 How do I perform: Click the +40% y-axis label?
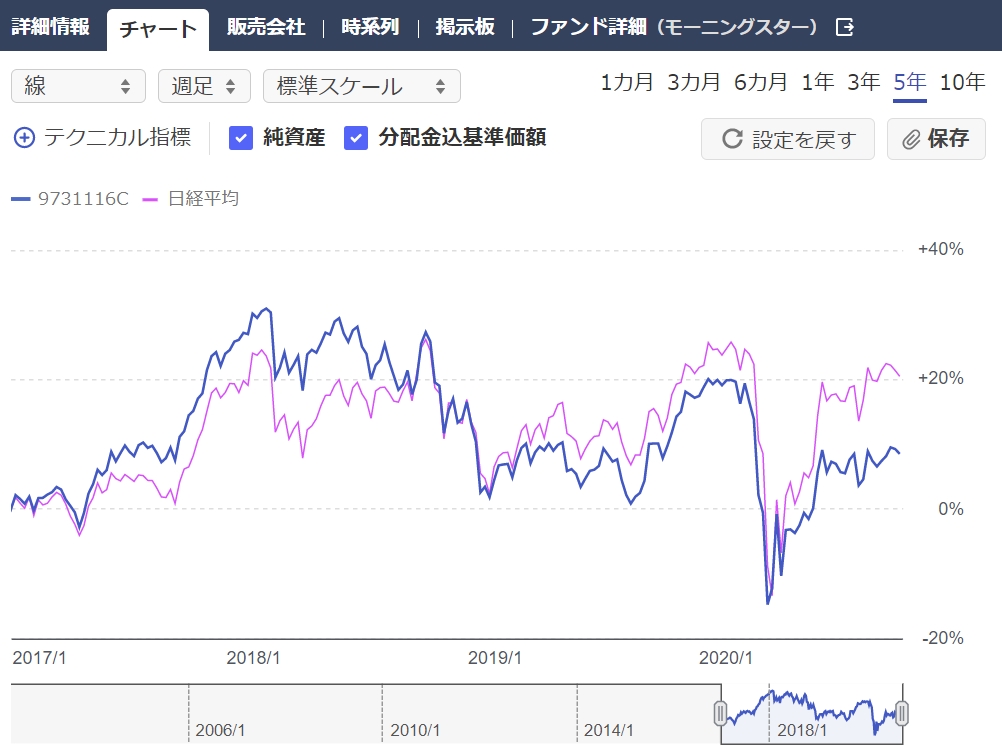(941, 249)
